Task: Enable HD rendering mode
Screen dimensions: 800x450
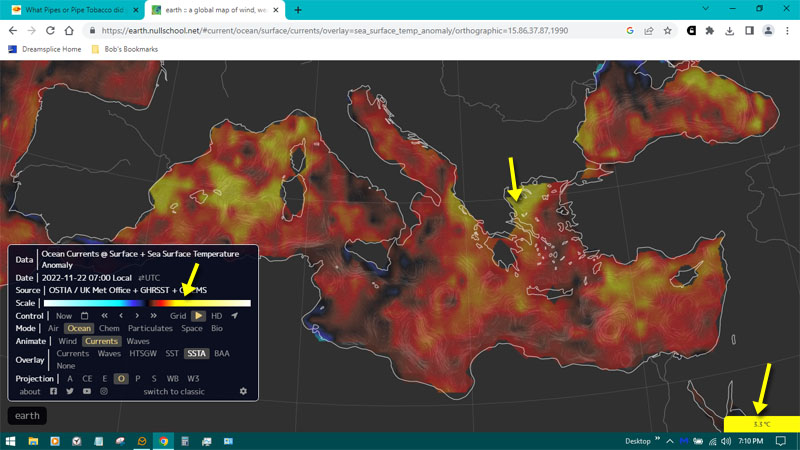Action: point(217,316)
